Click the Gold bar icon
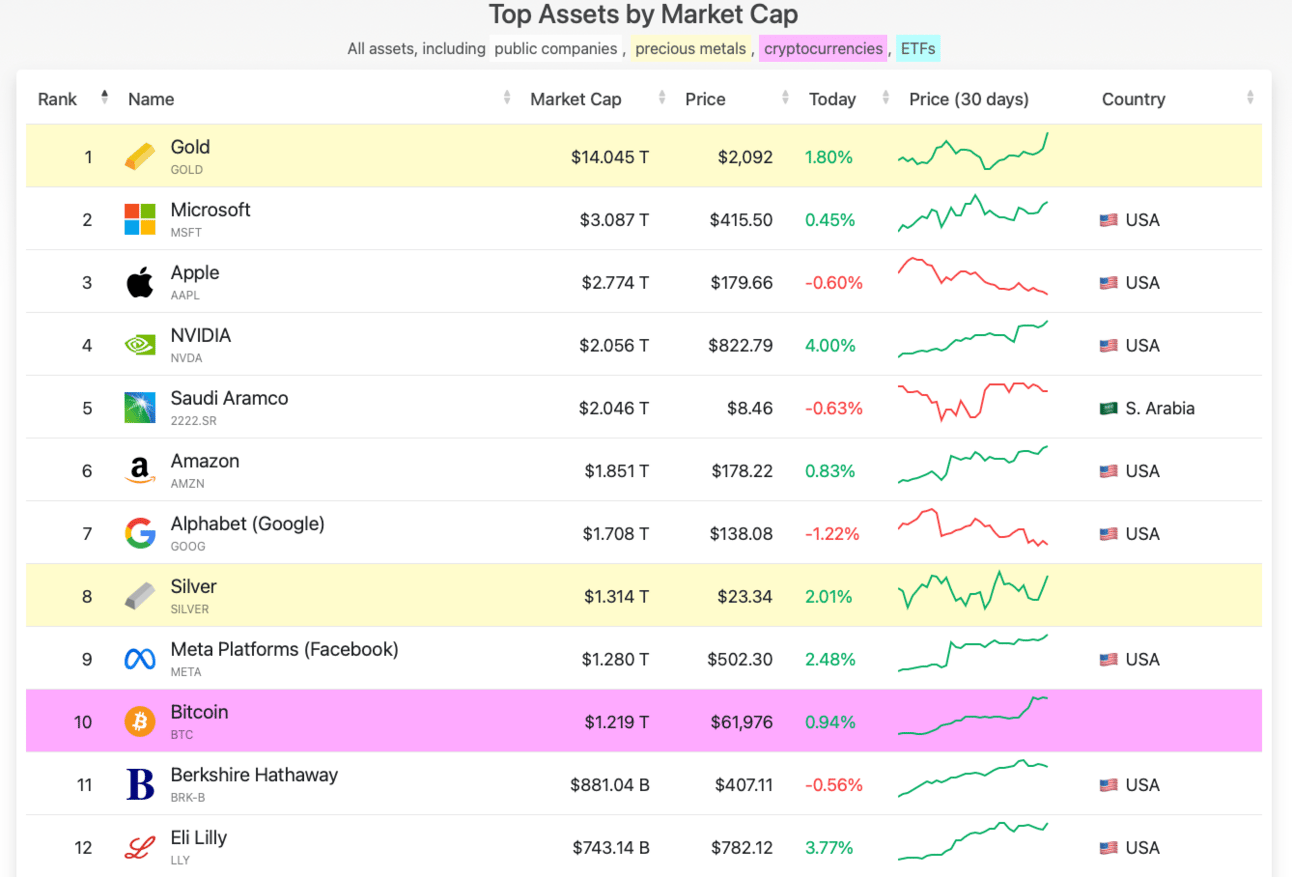Screen dimensions: 1292x877 coord(140,157)
